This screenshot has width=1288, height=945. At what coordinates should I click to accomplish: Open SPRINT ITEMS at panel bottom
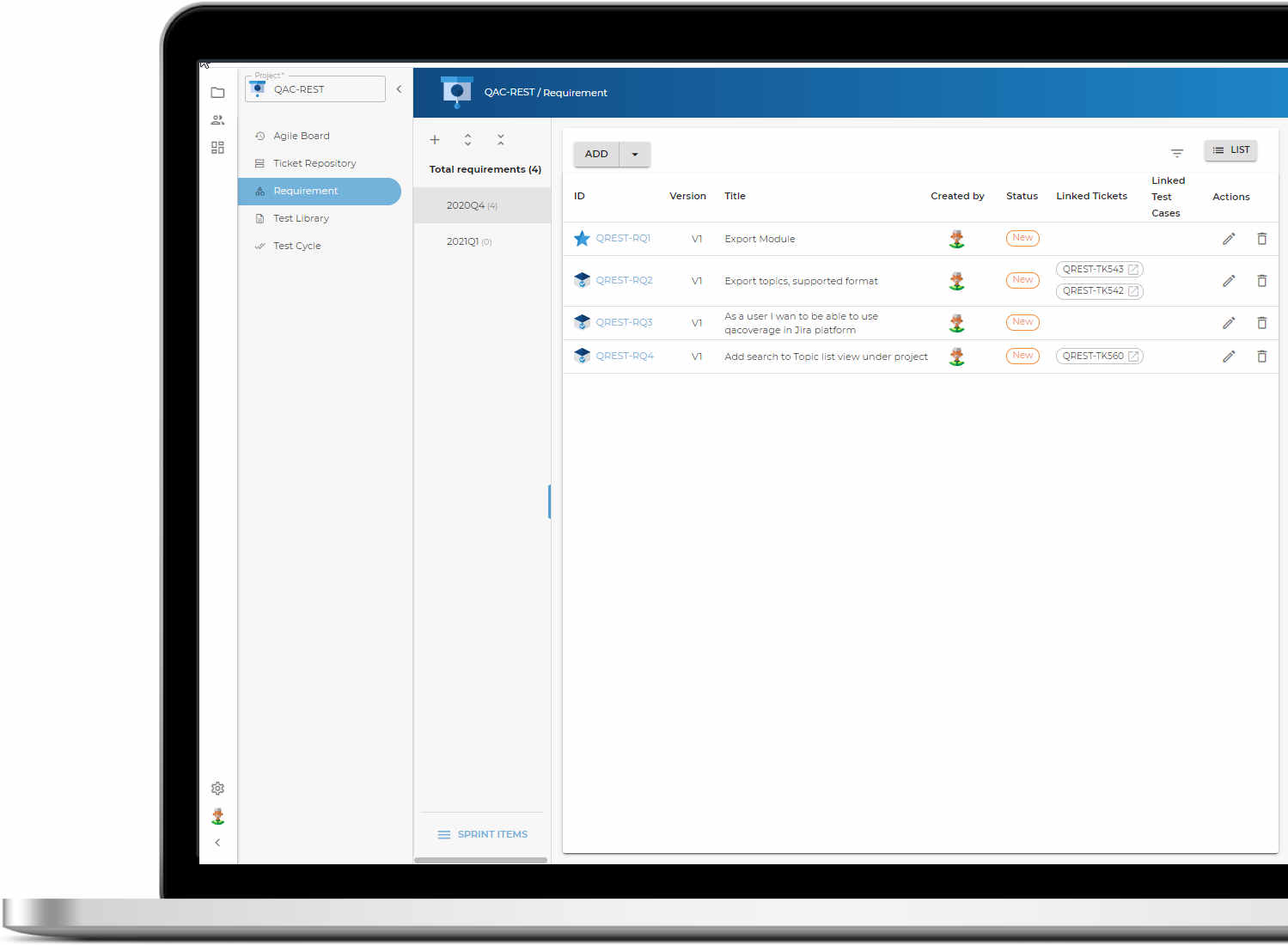tap(482, 834)
